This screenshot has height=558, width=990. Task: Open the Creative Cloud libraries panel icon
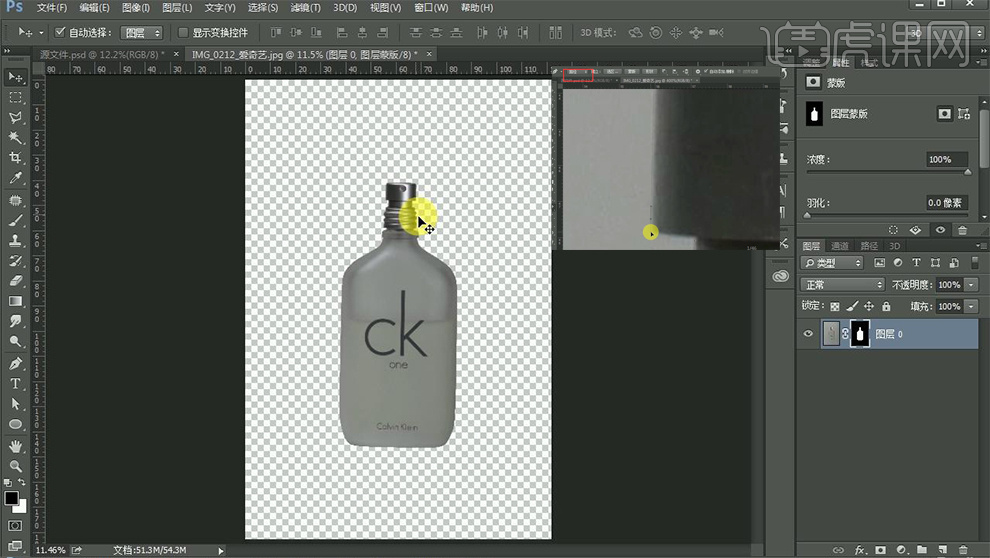(781, 276)
